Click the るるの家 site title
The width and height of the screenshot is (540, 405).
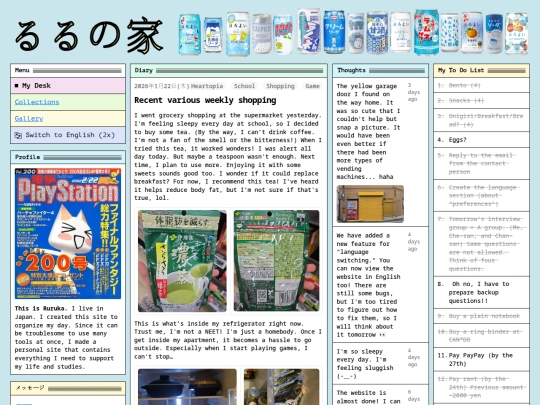coord(89,35)
